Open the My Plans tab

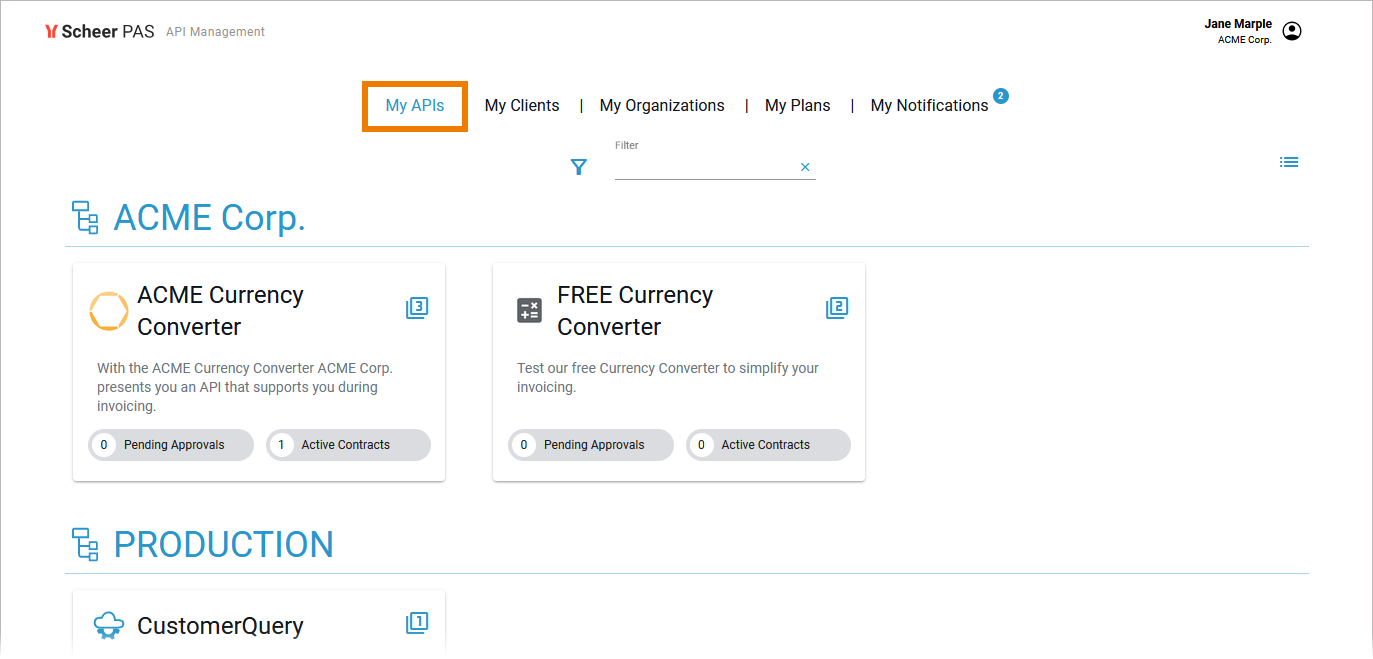pos(797,106)
